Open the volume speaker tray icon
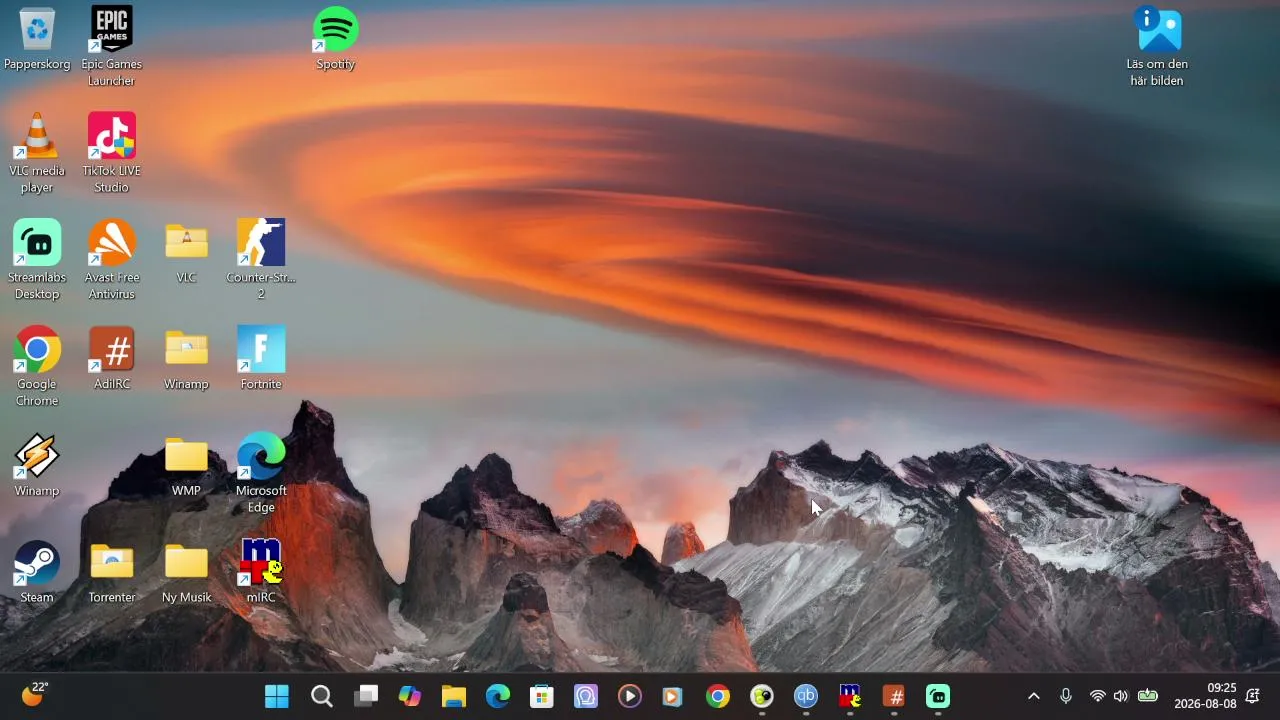 (1121, 696)
